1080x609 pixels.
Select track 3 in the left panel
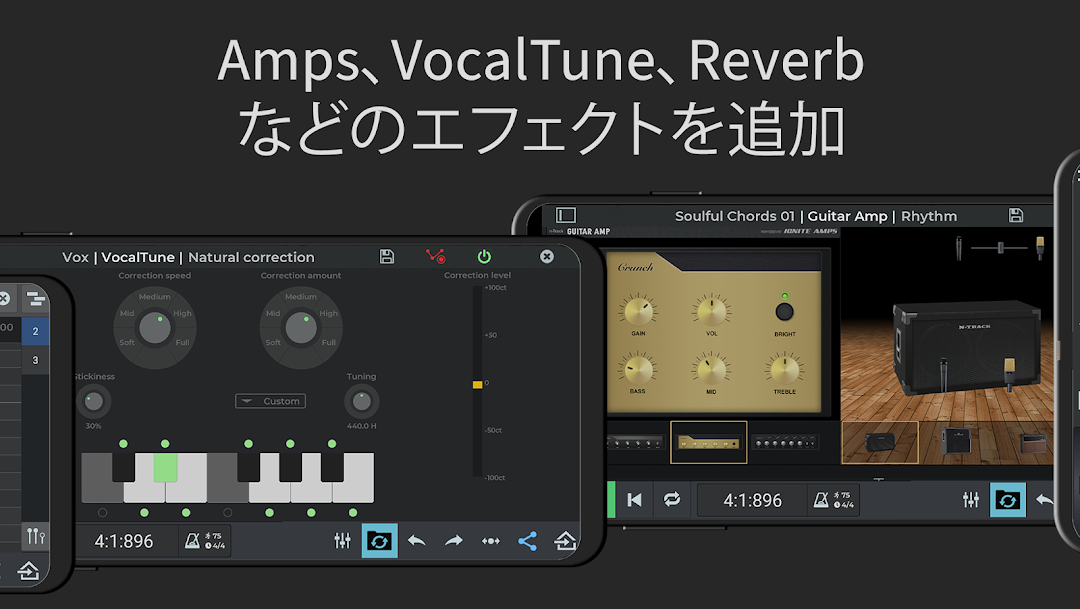pos(35,360)
